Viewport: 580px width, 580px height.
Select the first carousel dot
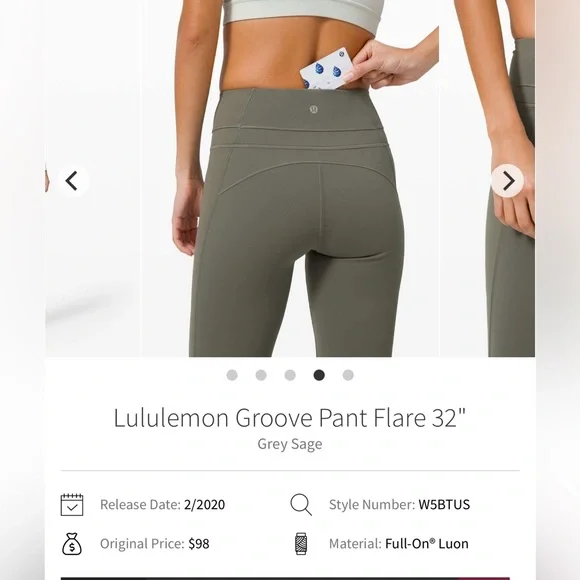coord(232,375)
